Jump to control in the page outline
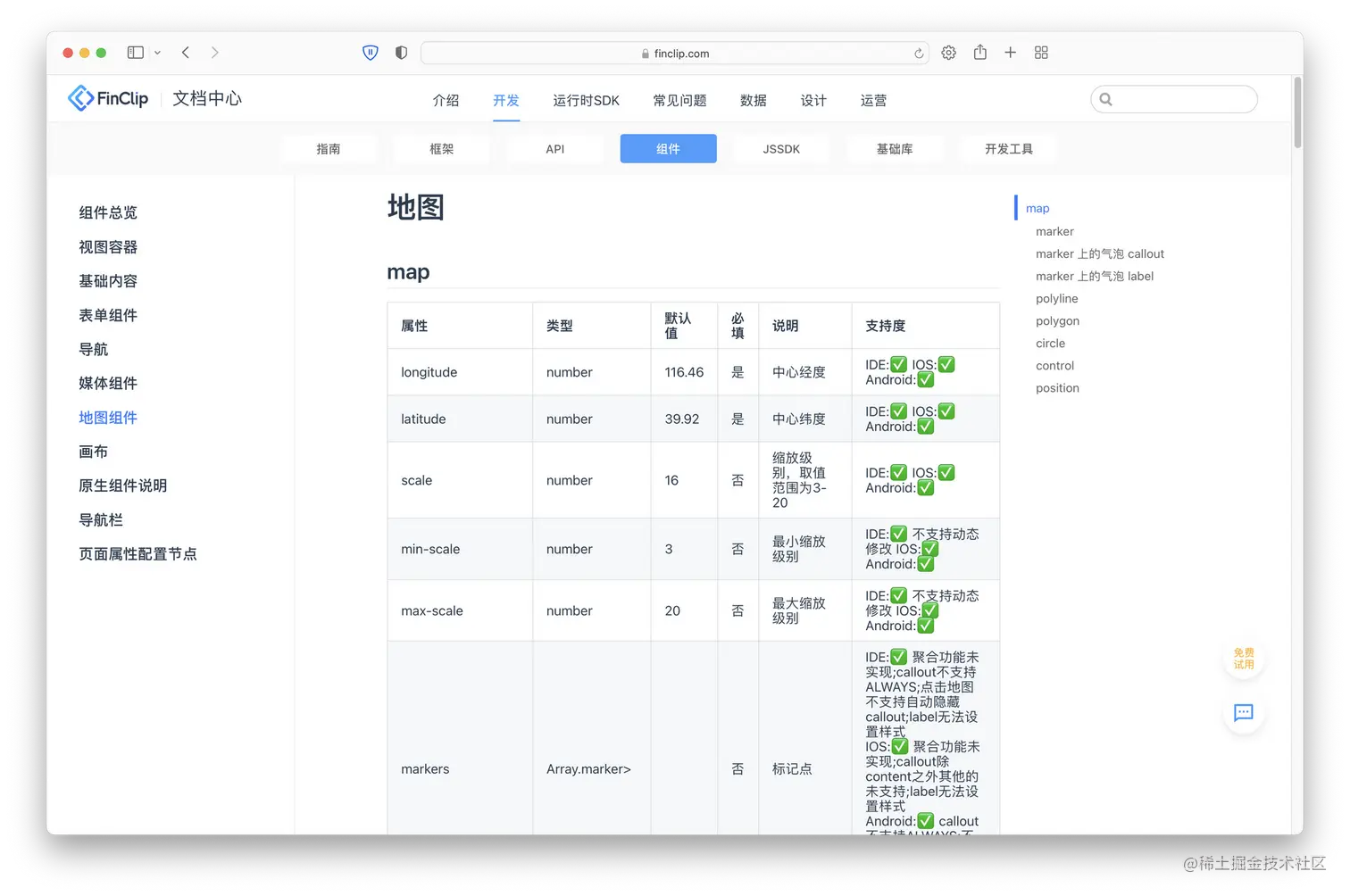This screenshot has height=896, width=1350. click(x=1055, y=365)
